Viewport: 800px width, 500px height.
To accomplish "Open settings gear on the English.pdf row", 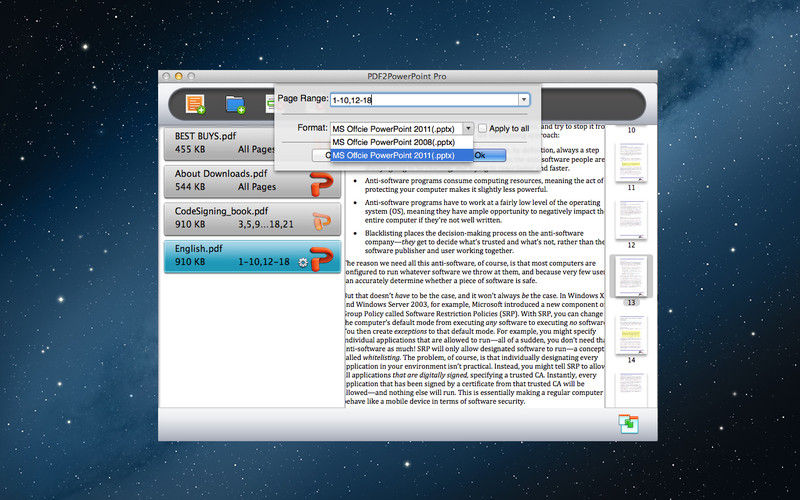I will 303,262.
